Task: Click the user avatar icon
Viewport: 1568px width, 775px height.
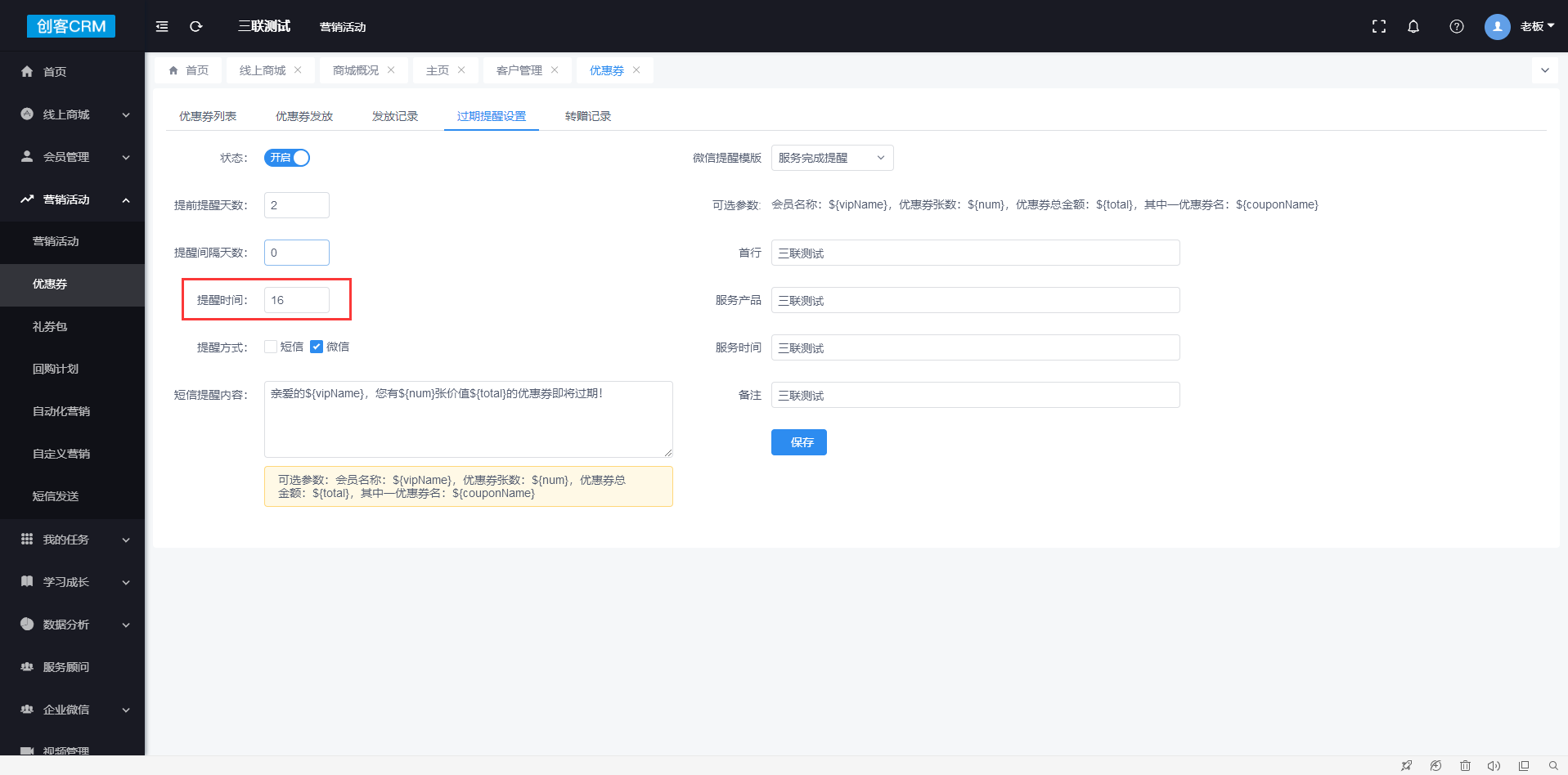Action: tap(1498, 26)
